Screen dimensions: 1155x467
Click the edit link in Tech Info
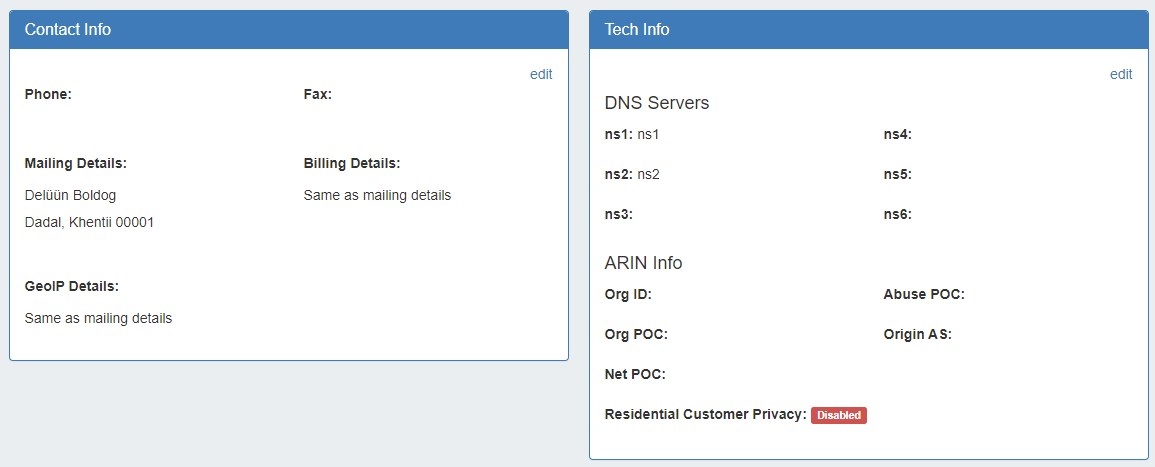tap(1121, 74)
